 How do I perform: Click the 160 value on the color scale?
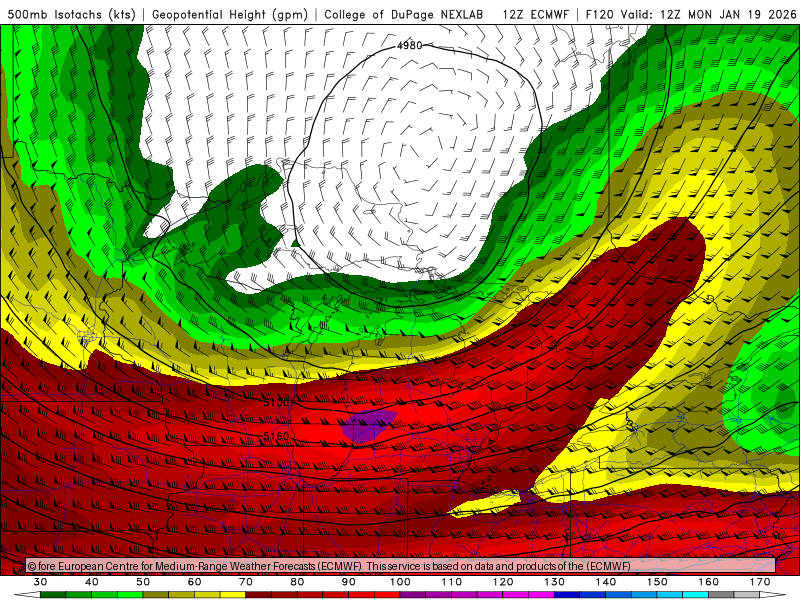[x=709, y=582]
